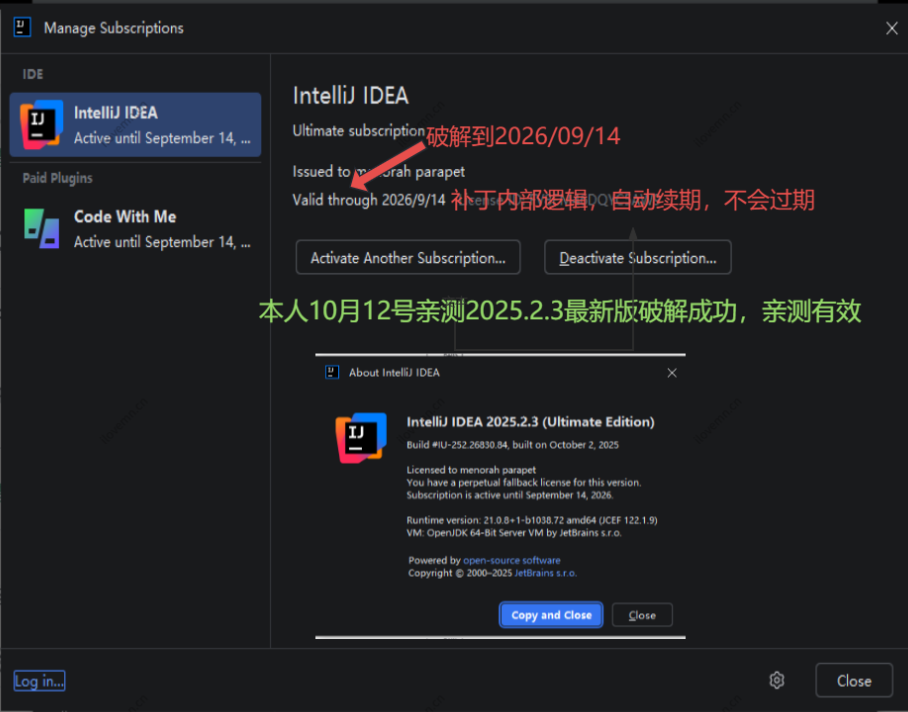Click the About dialog's small IntelliJ icon
The image size is (908, 712).
(x=331, y=371)
